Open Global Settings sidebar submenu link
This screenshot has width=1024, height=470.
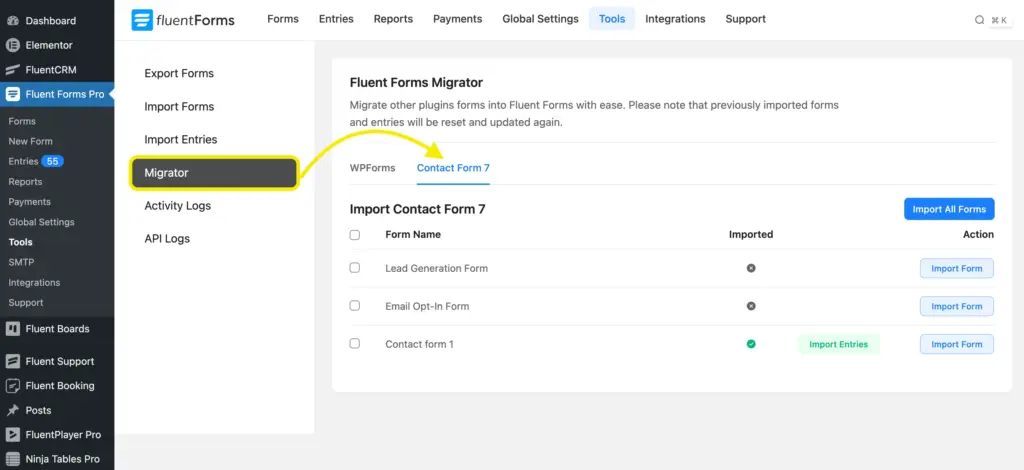41,222
